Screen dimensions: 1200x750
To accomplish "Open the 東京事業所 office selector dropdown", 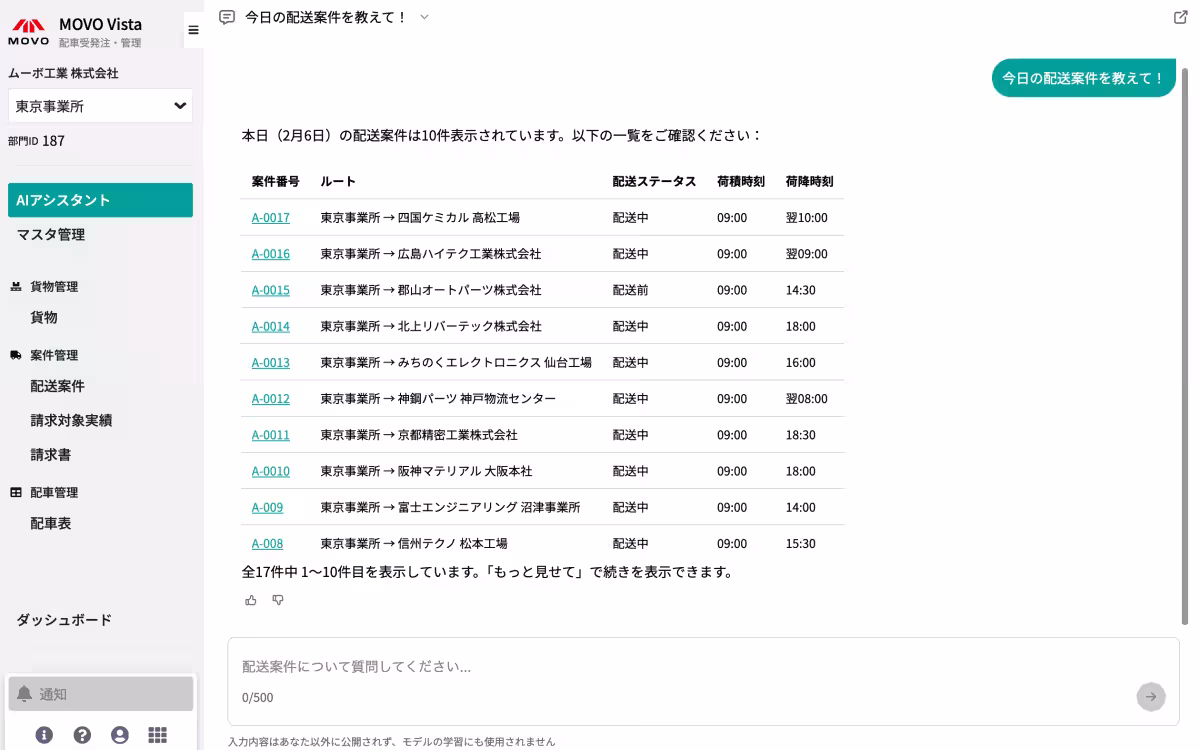I will click(100, 105).
